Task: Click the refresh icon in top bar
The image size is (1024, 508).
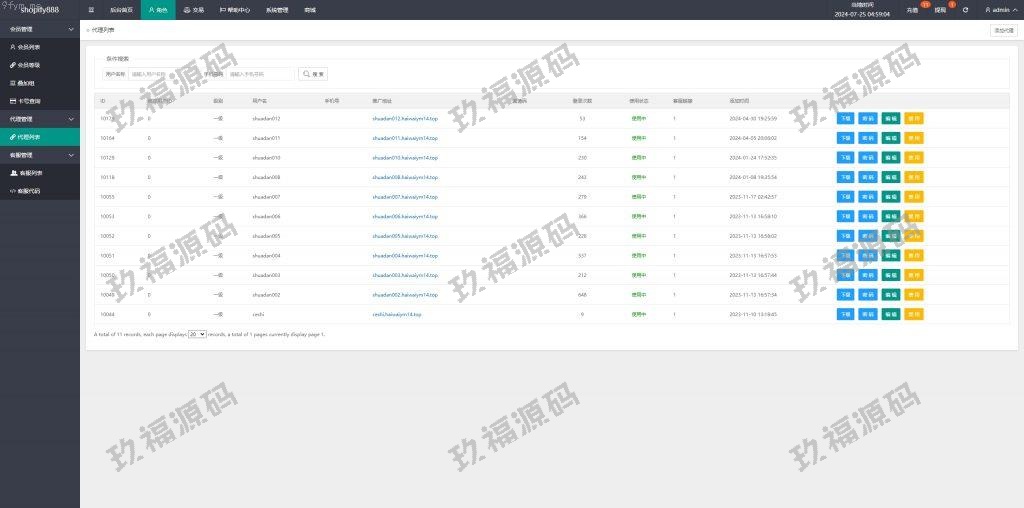Action: tap(965, 10)
